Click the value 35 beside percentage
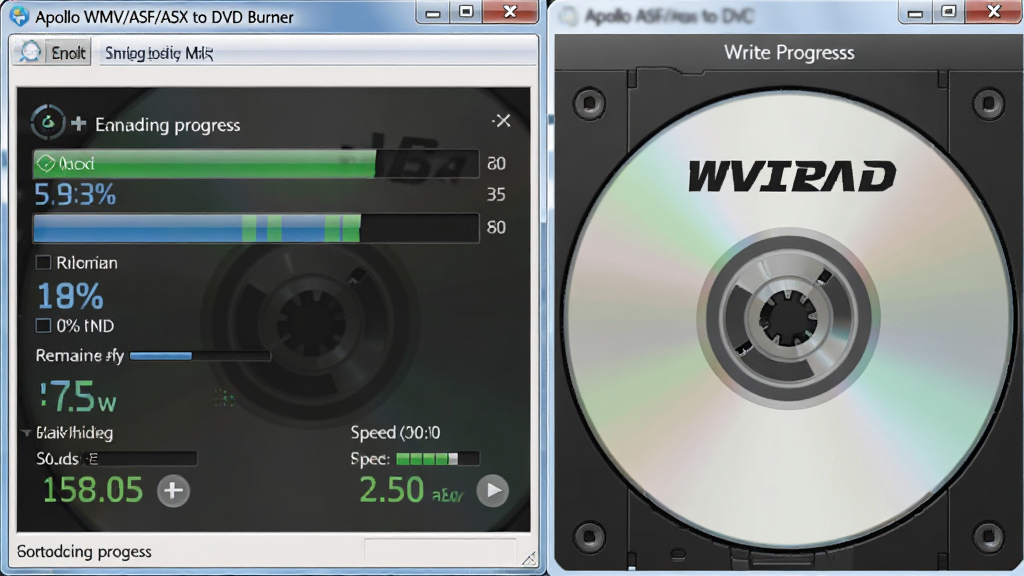Screen dimensions: 1024x576 coord(496,195)
